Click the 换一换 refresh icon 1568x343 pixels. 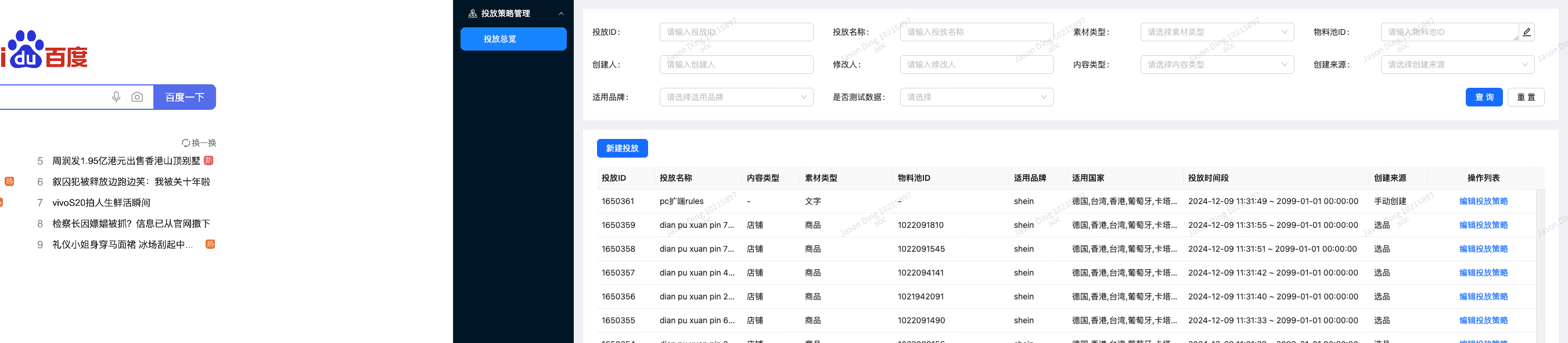(186, 143)
